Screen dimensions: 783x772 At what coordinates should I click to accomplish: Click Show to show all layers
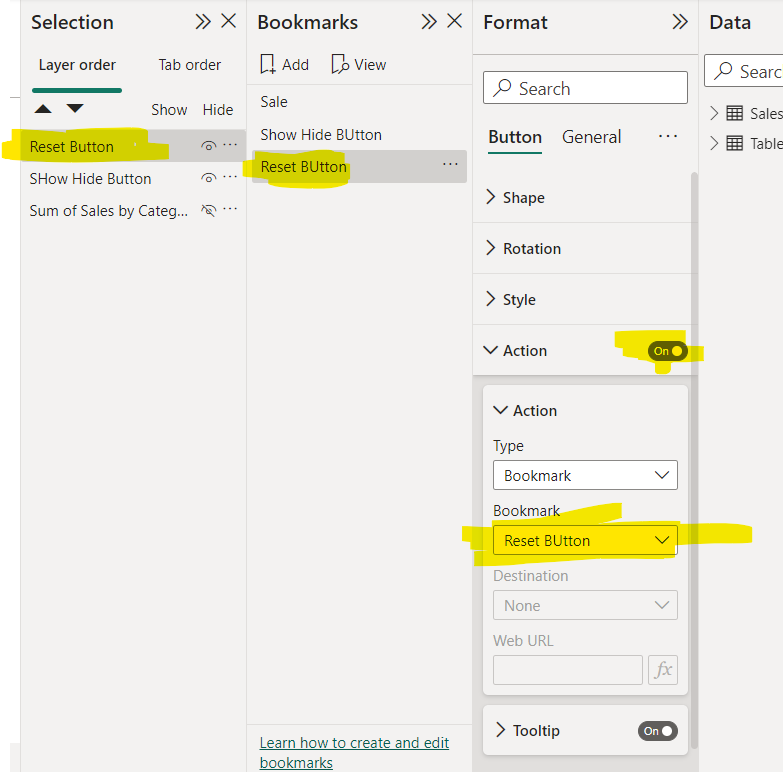pos(169,110)
